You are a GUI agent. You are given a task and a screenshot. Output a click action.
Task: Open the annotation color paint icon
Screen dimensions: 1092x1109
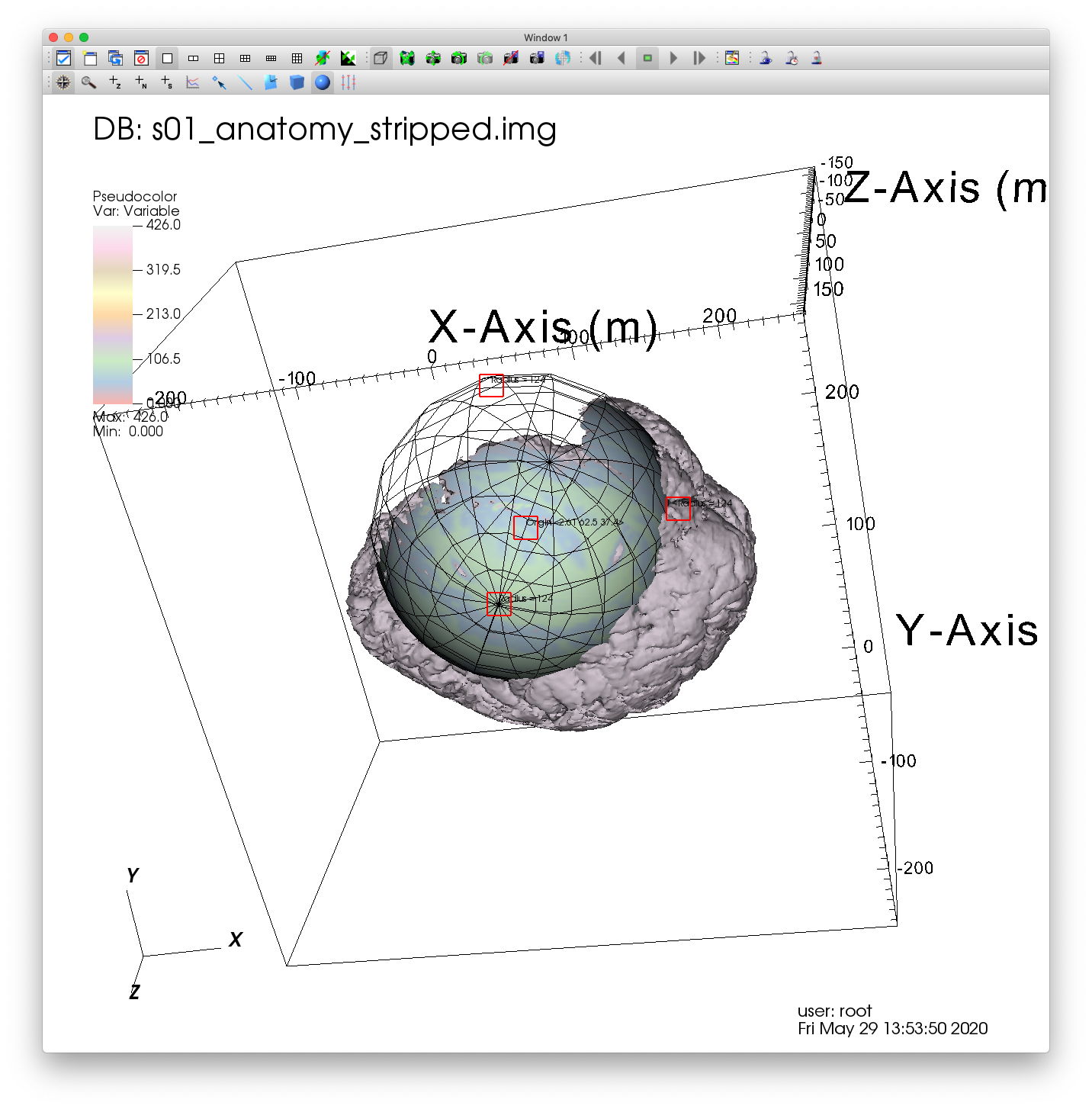732,58
